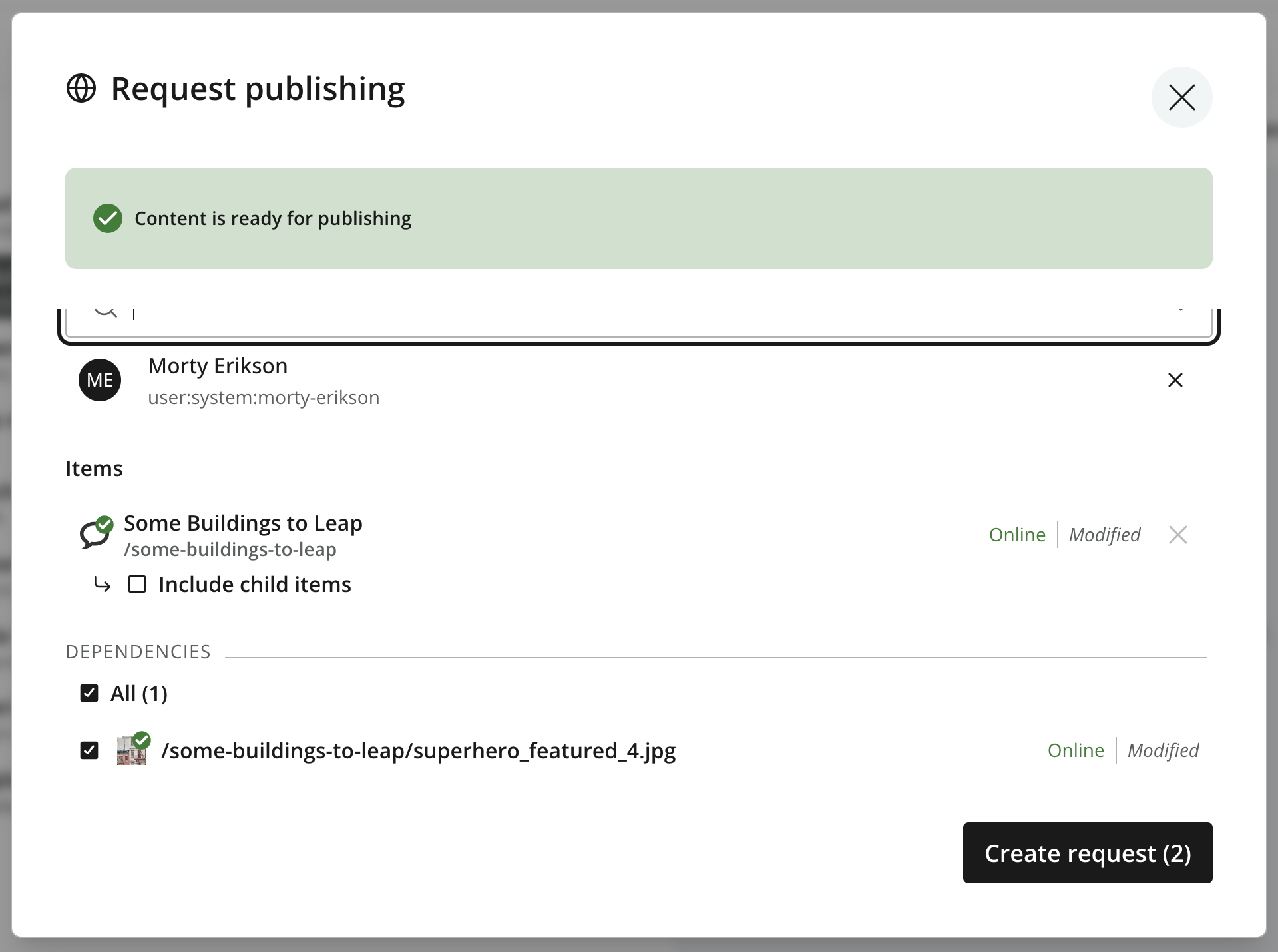Image resolution: width=1278 pixels, height=952 pixels.
Task: Close the Request publishing dialog
Action: (x=1181, y=97)
